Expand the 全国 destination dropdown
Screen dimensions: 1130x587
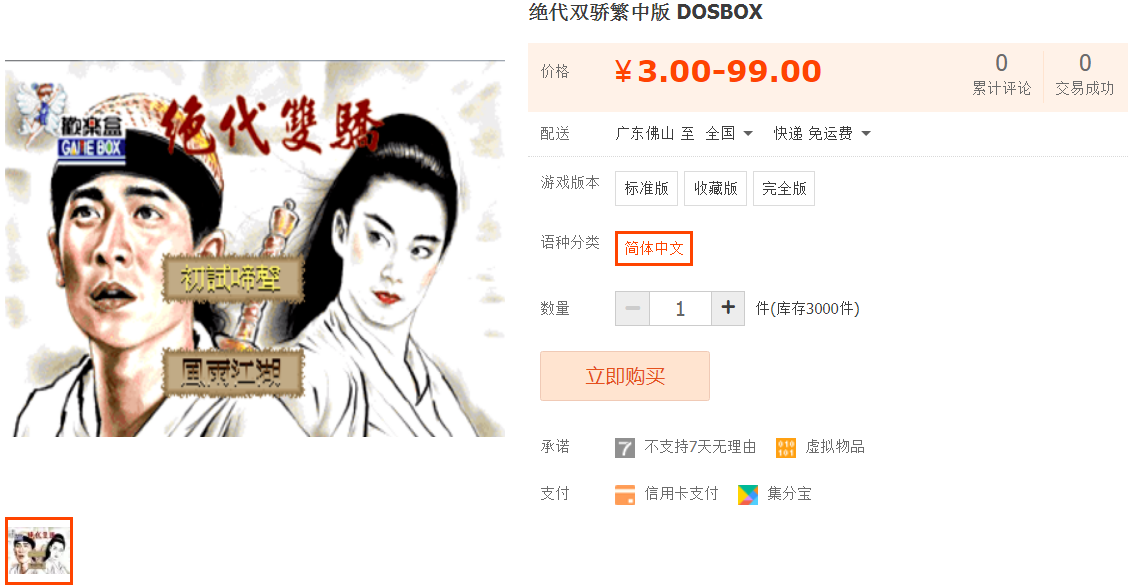[x=729, y=133]
